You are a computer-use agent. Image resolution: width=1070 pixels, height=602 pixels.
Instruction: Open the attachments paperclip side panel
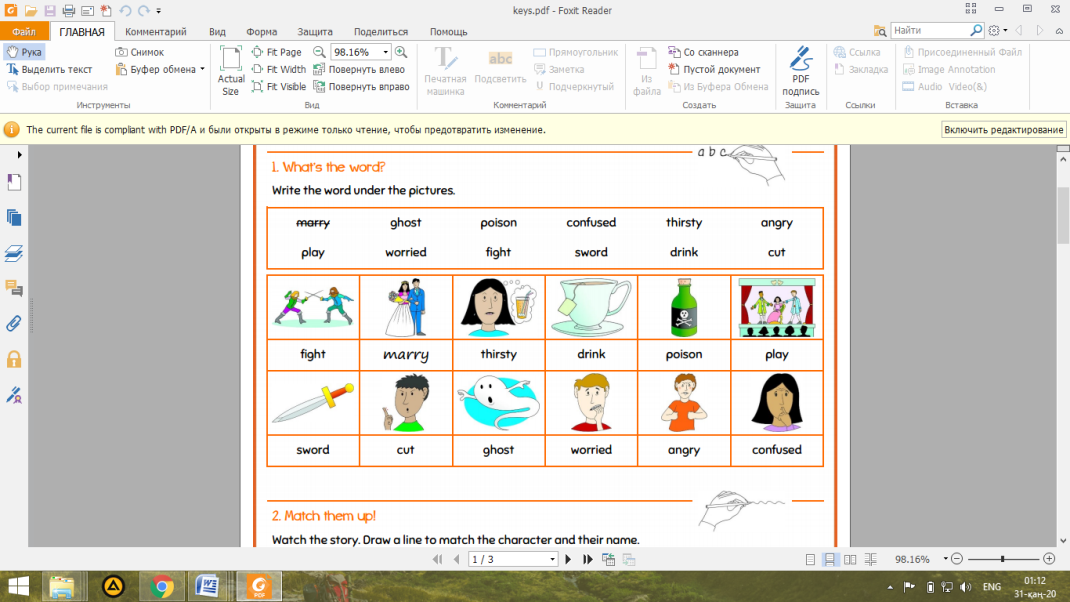click(x=14, y=323)
